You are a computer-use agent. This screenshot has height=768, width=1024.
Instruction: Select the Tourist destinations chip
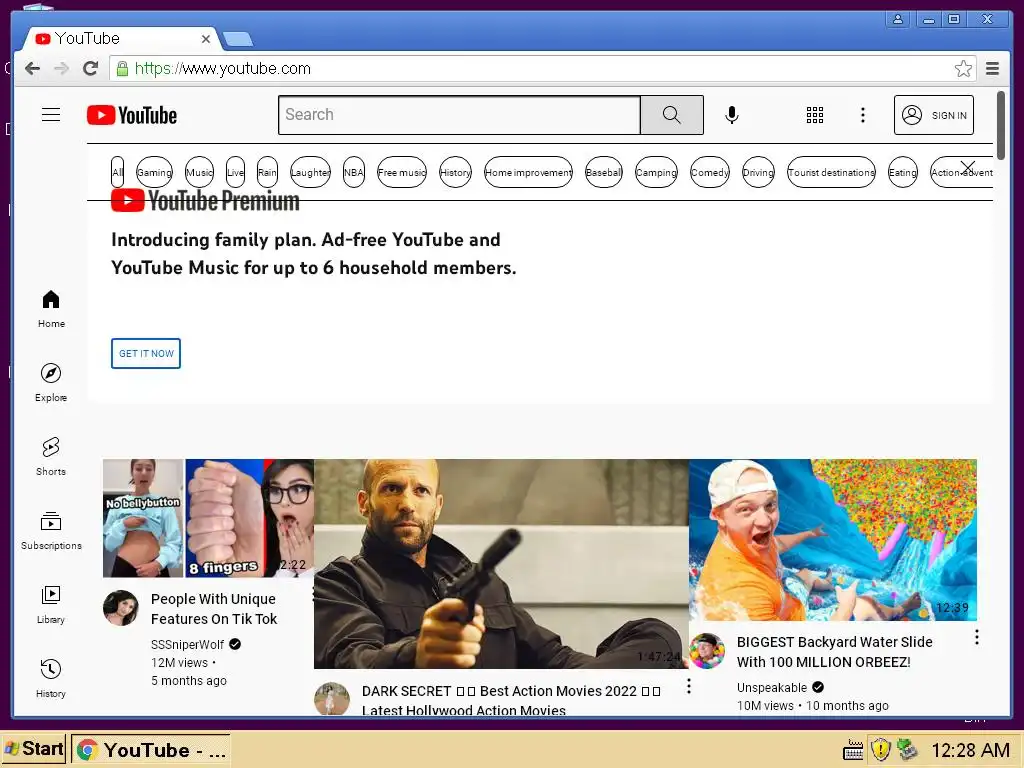(831, 172)
